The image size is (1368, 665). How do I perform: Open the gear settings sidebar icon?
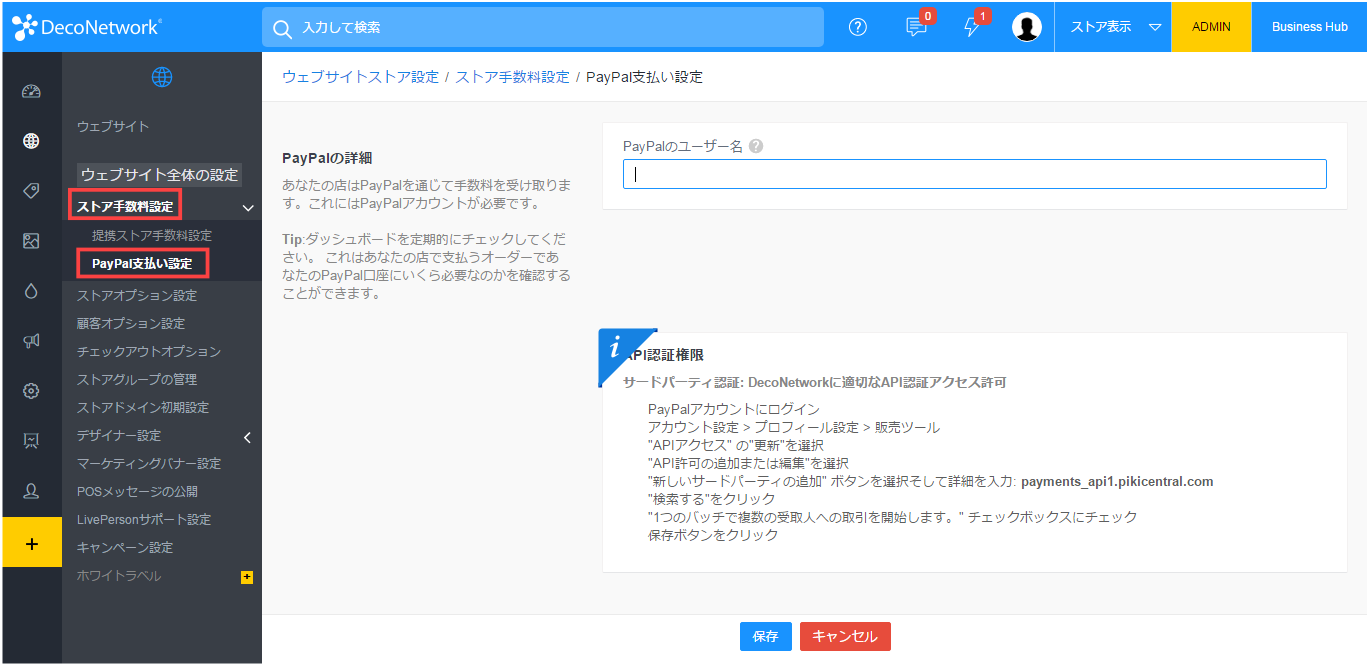click(x=31, y=391)
